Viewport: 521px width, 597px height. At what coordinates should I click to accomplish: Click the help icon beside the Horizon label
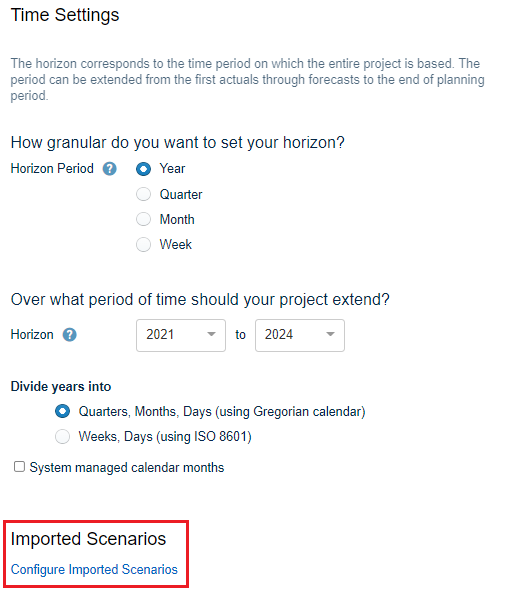pyautogui.click(x=70, y=335)
